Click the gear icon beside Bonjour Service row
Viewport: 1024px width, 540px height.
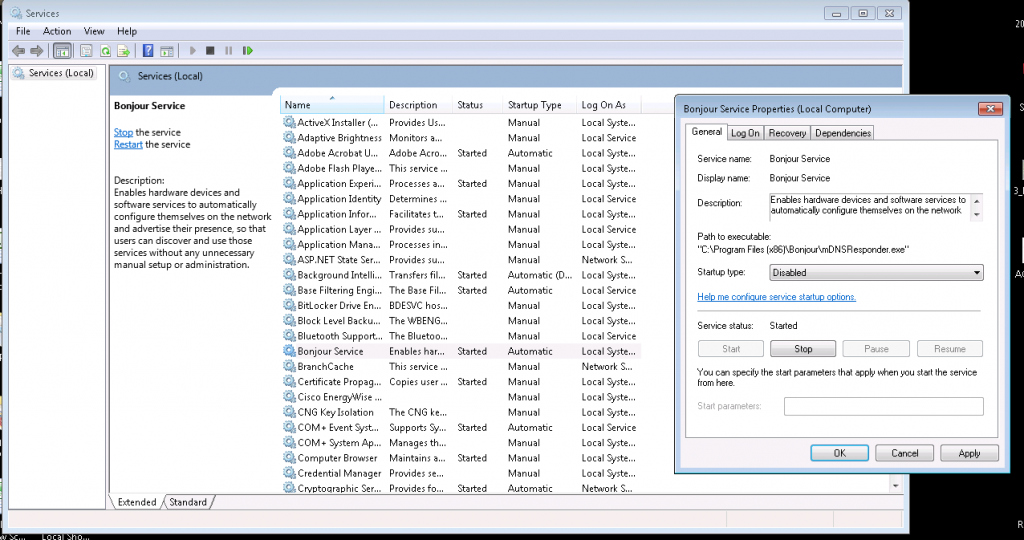point(289,351)
